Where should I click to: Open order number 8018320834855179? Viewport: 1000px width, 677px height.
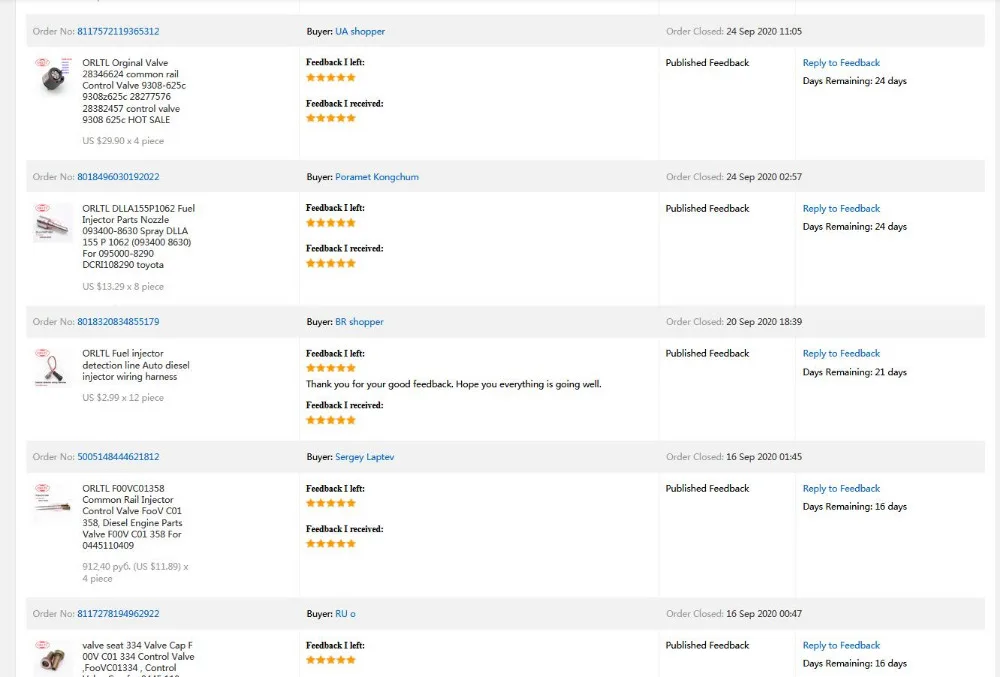[118, 322]
